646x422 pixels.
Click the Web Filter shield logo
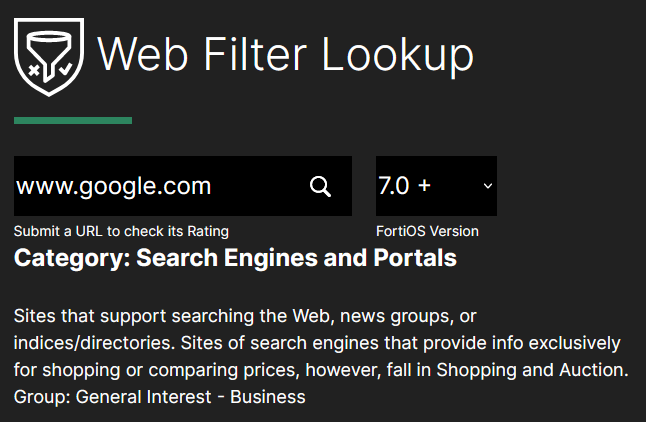(49, 57)
